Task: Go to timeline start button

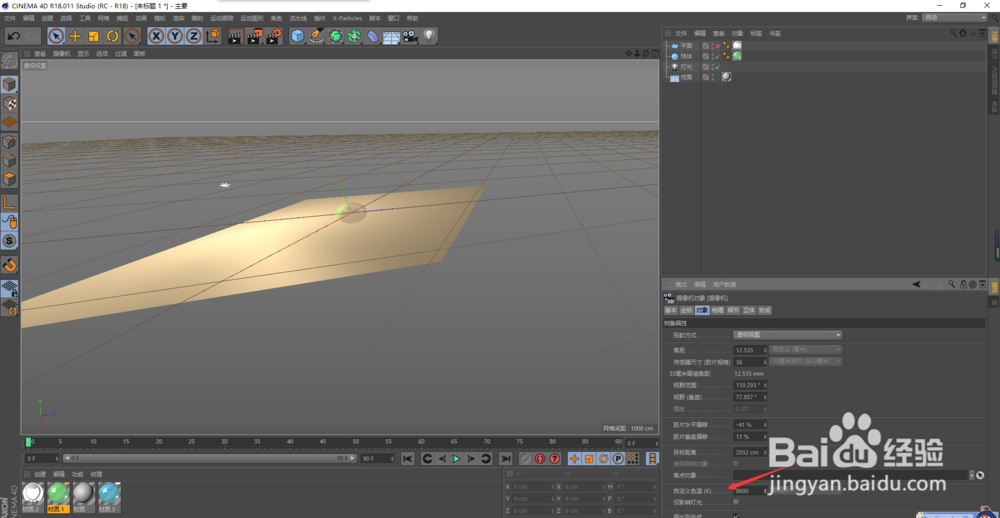Action: (408, 459)
